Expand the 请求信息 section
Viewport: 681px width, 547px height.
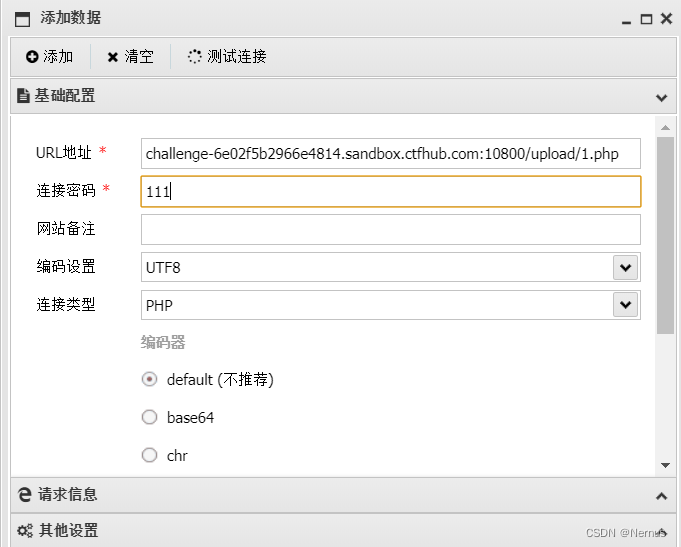pos(661,496)
